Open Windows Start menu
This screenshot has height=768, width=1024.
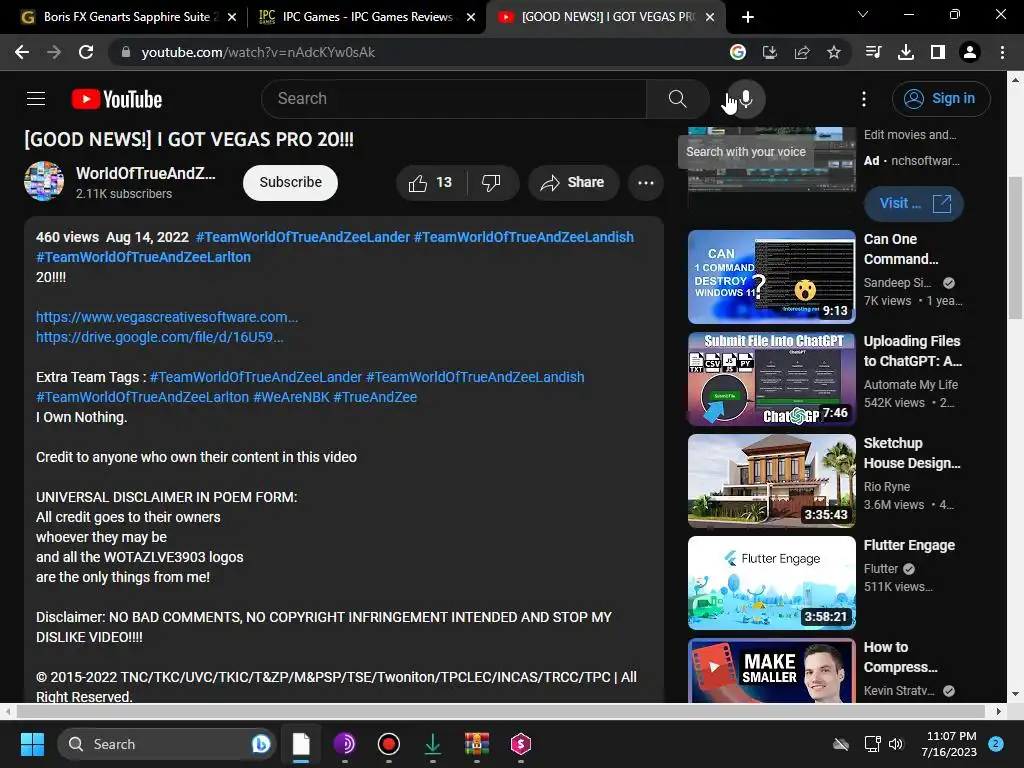click(32, 744)
